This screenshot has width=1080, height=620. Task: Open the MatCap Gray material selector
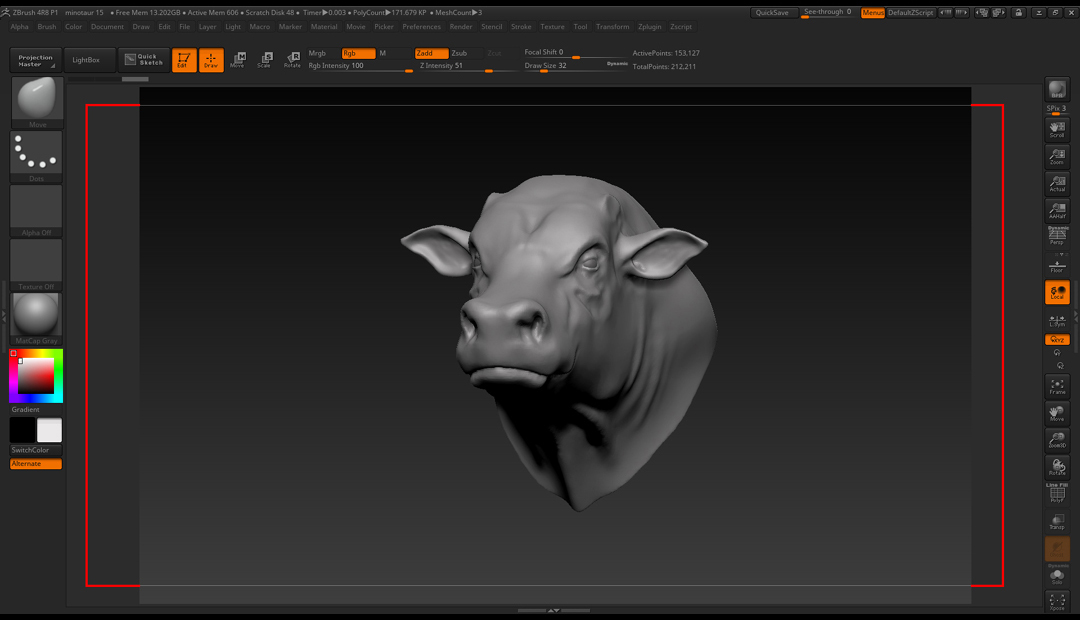(x=37, y=319)
